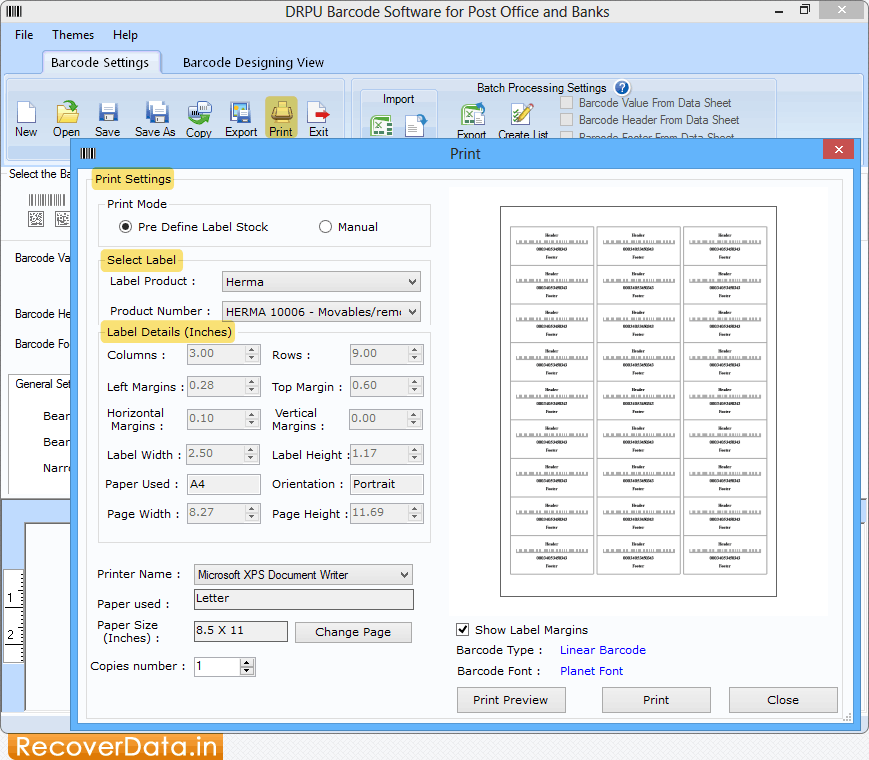869x760 pixels.
Task: Select the Manual print mode
Action: [x=325, y=227]
